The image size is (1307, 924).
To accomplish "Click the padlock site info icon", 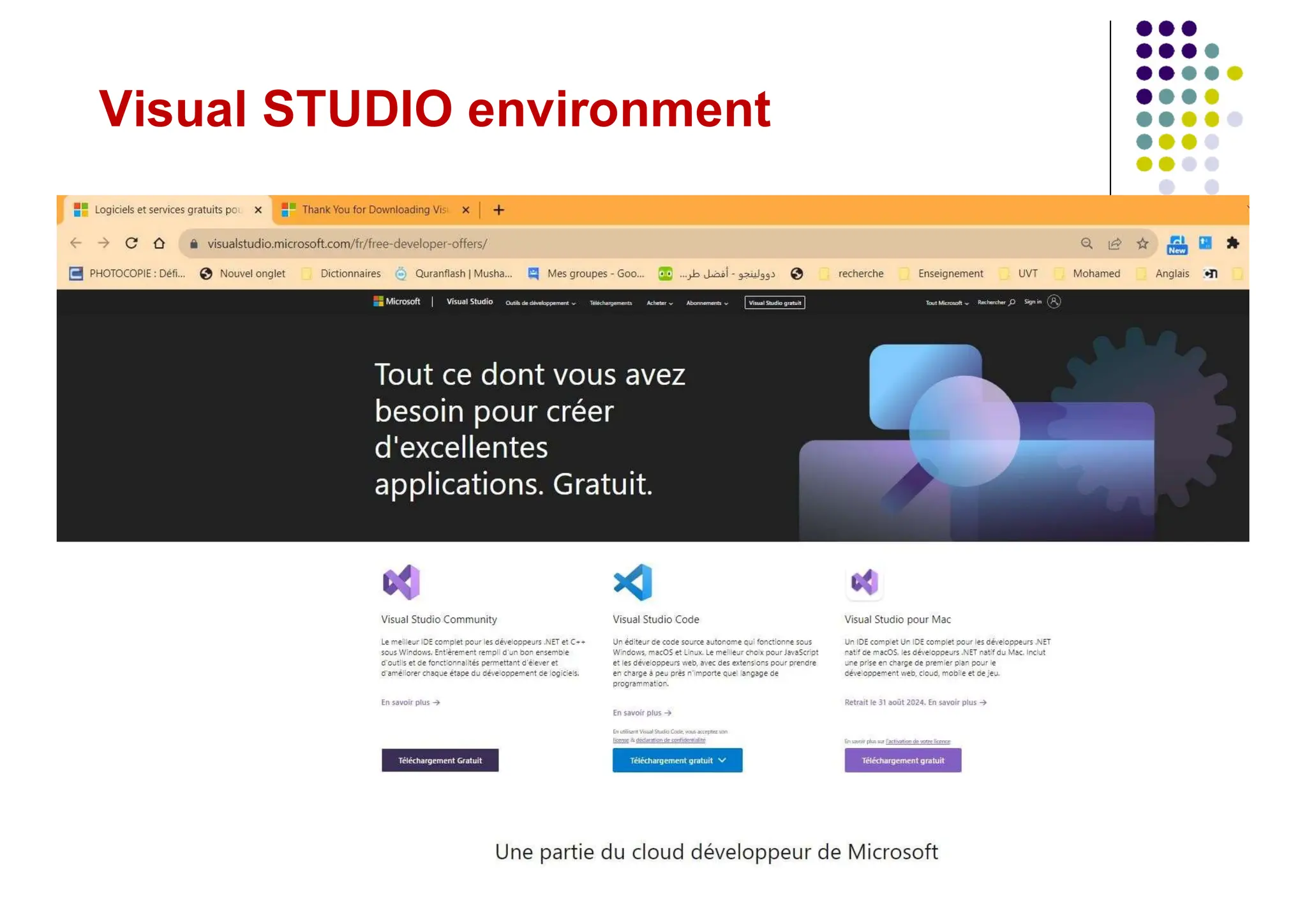I will [194, 244].
